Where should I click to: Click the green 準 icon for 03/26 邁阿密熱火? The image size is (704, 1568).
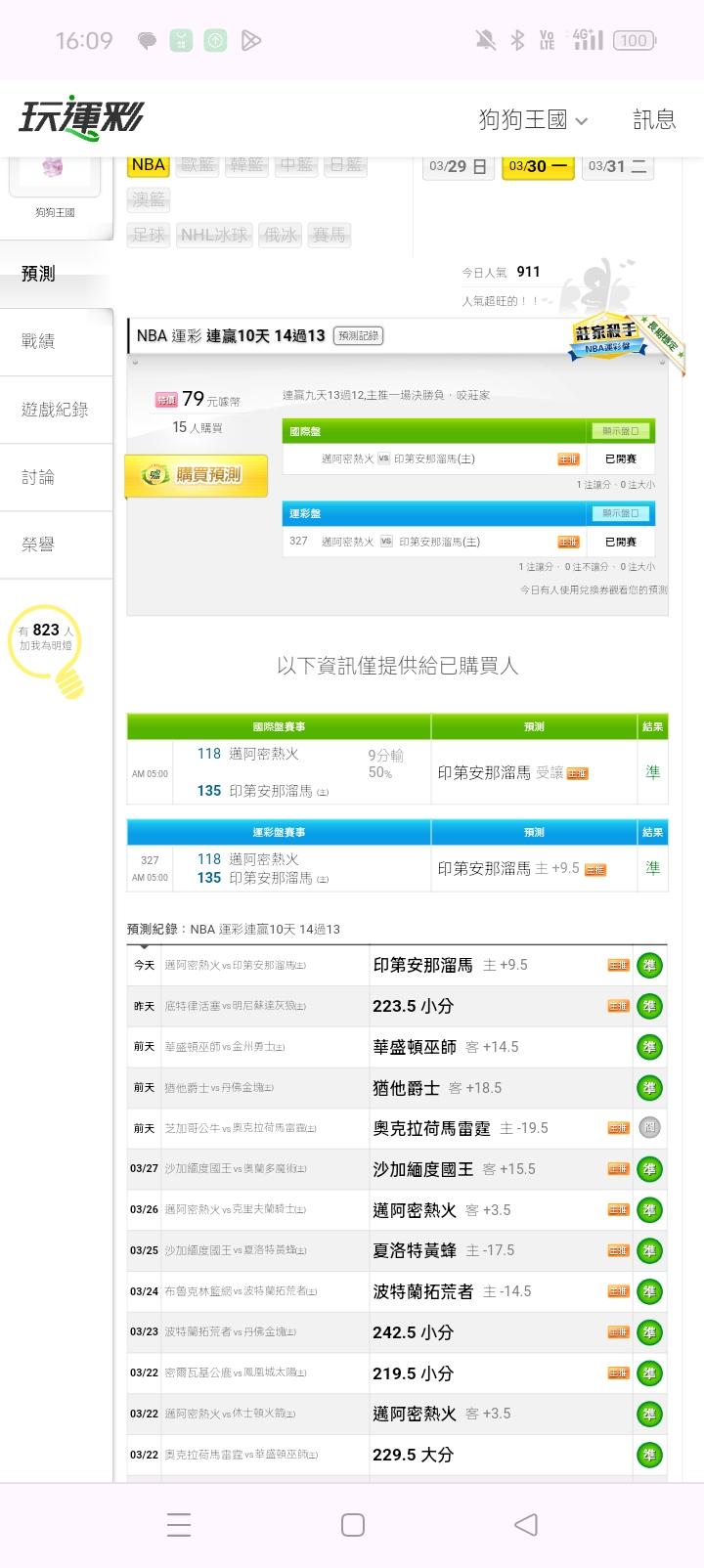pyautogui.click(x=649, y=1210)
